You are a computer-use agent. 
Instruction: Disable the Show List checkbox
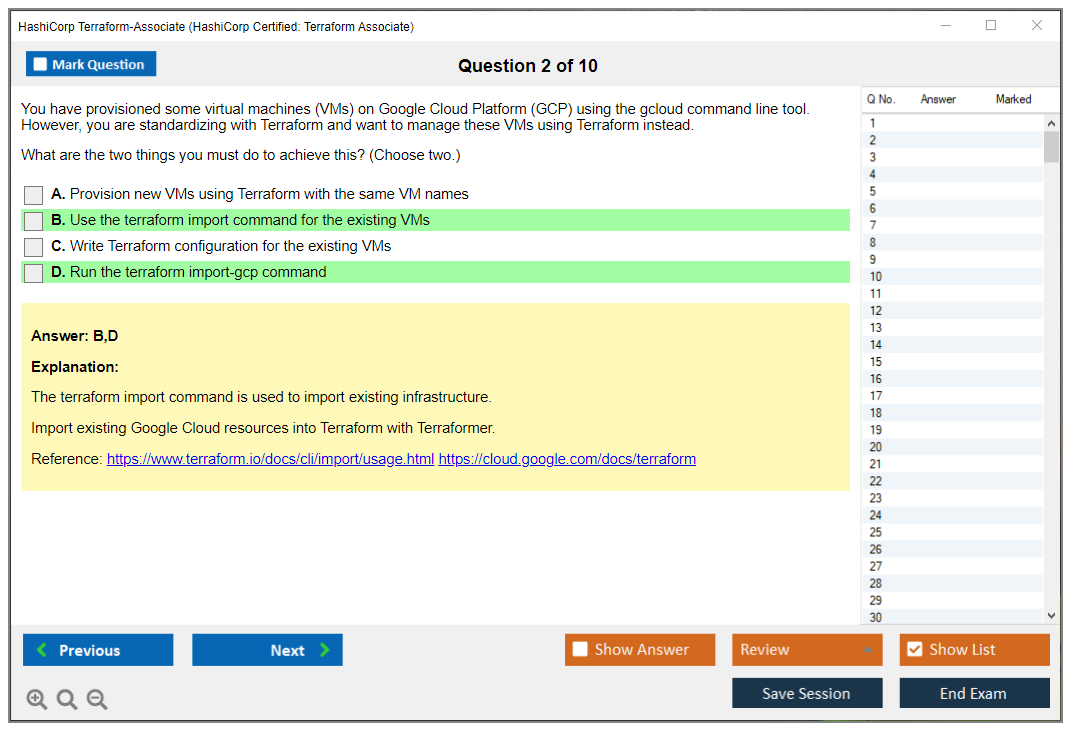pos(914,650)
